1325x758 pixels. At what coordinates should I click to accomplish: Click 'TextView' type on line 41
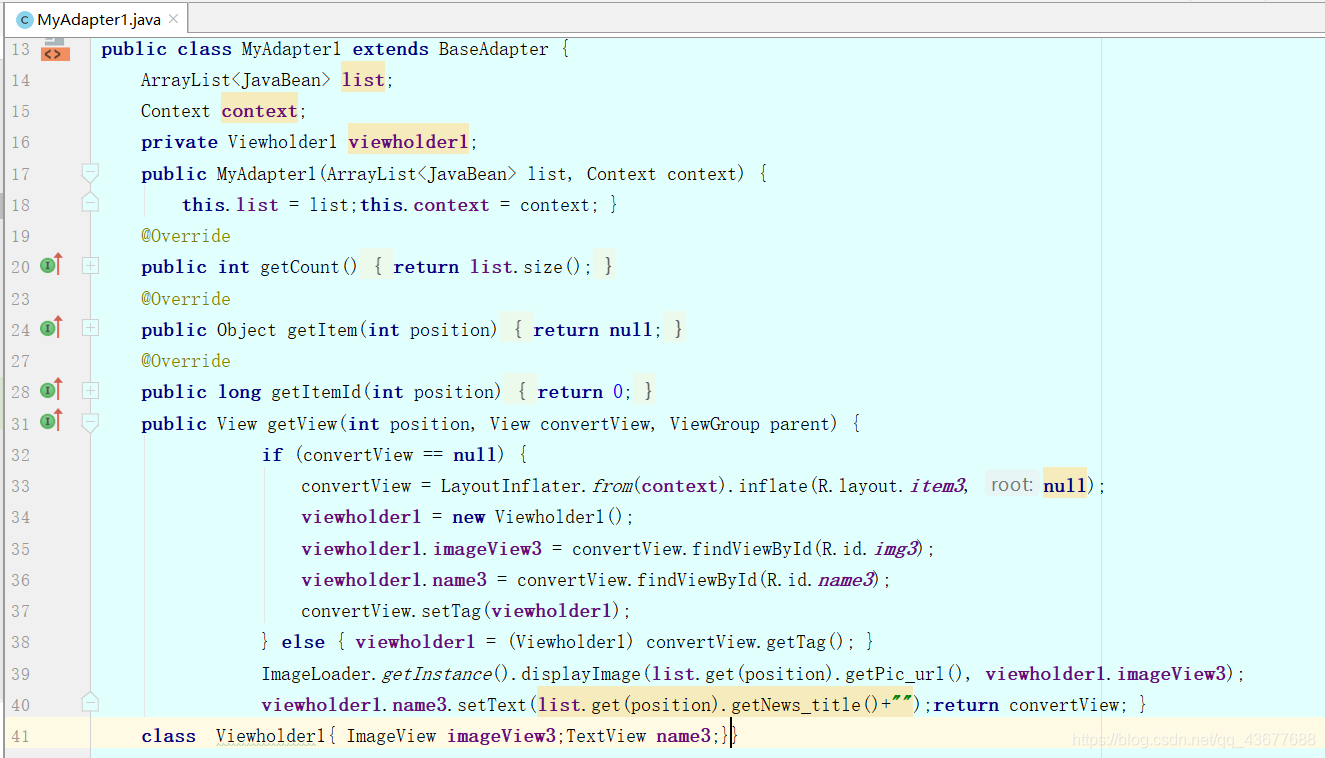606,736
